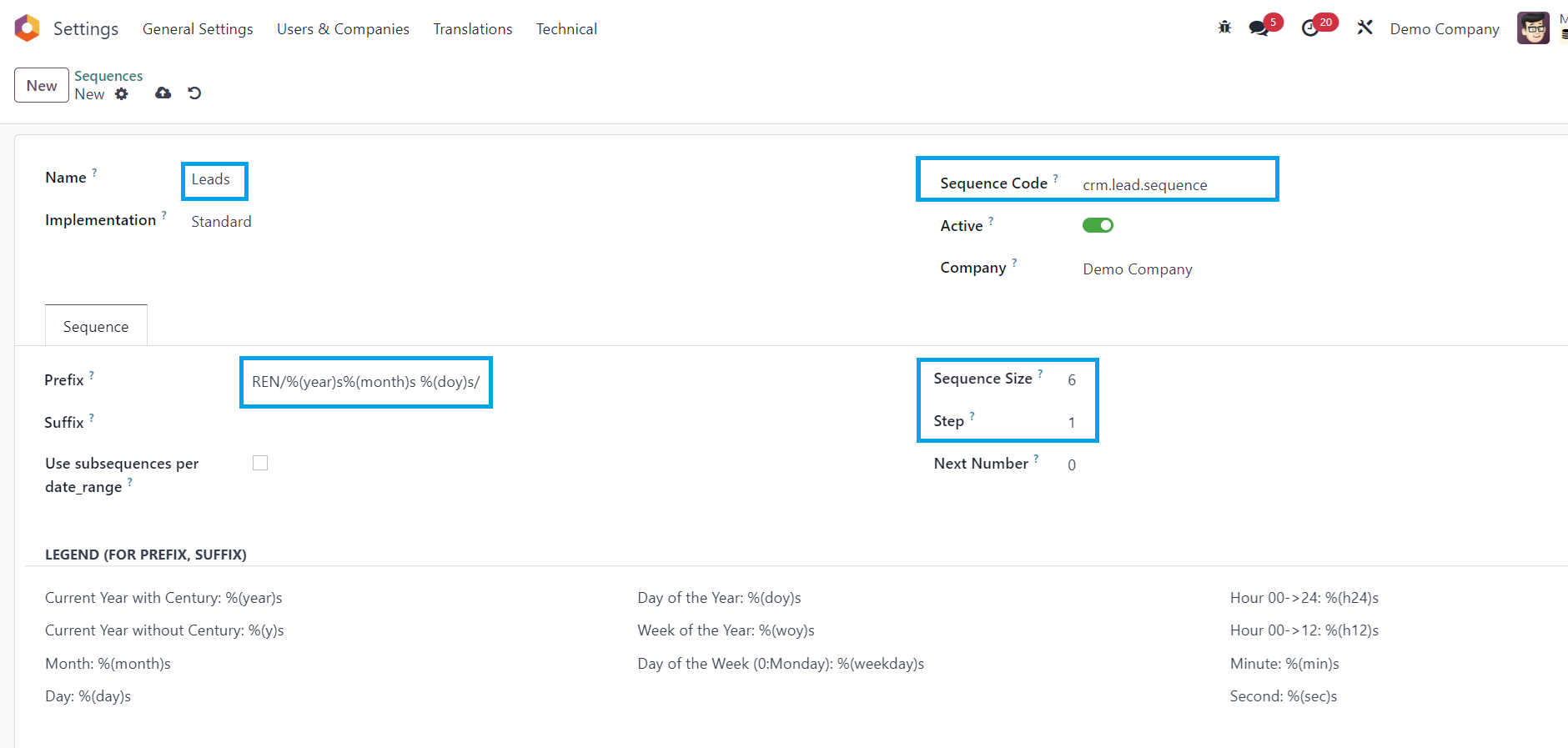Open the debug bug icon menu

(1224, 28)
